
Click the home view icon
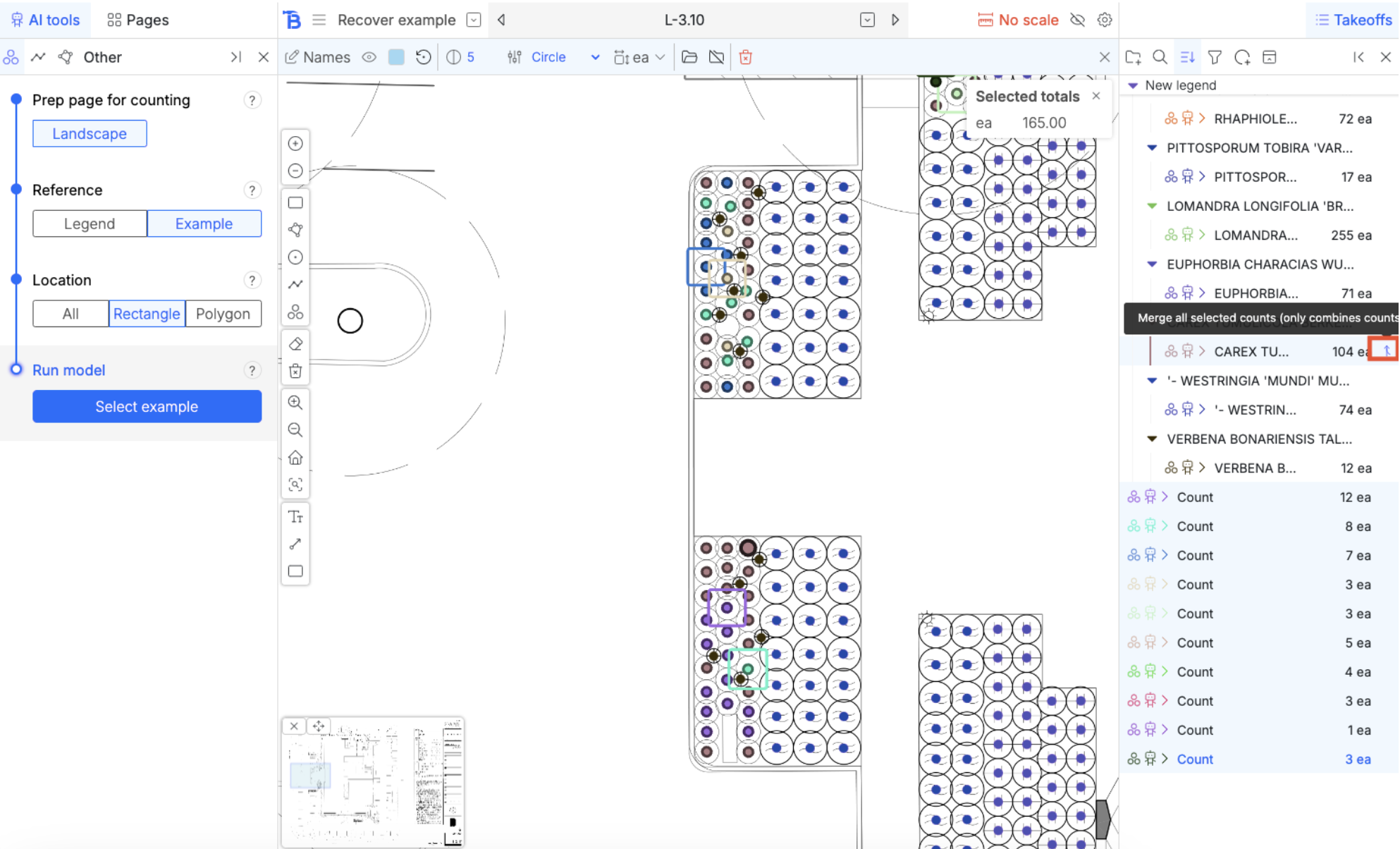pos(295,458)
